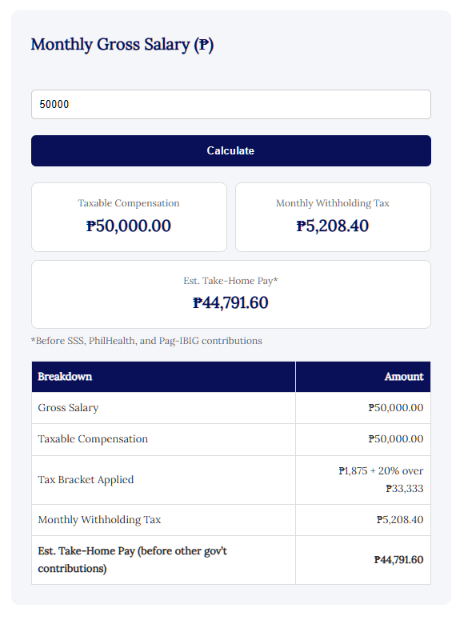This screenshot has height=627, width=461.
Task: Click the Monthly Gross Salary heading
Action: point(122,44)
